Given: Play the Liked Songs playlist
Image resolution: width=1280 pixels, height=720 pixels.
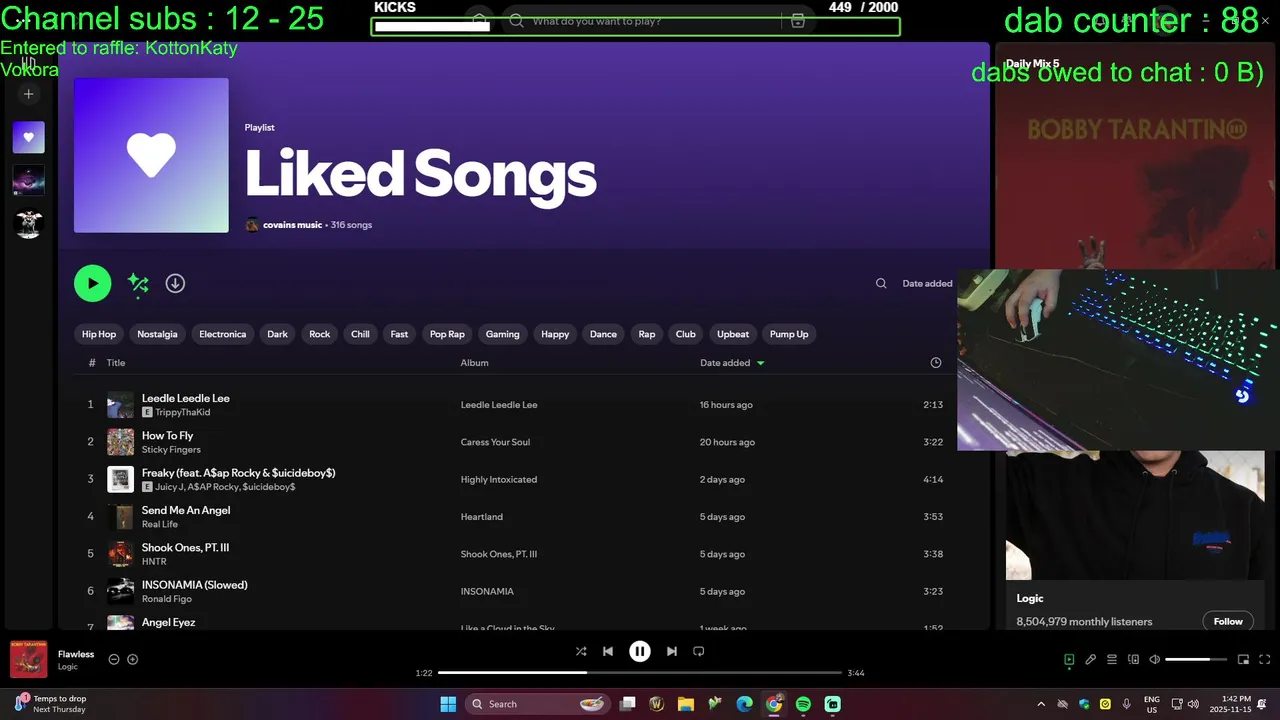Looking at the screenshot, I should tap(92, 283).
